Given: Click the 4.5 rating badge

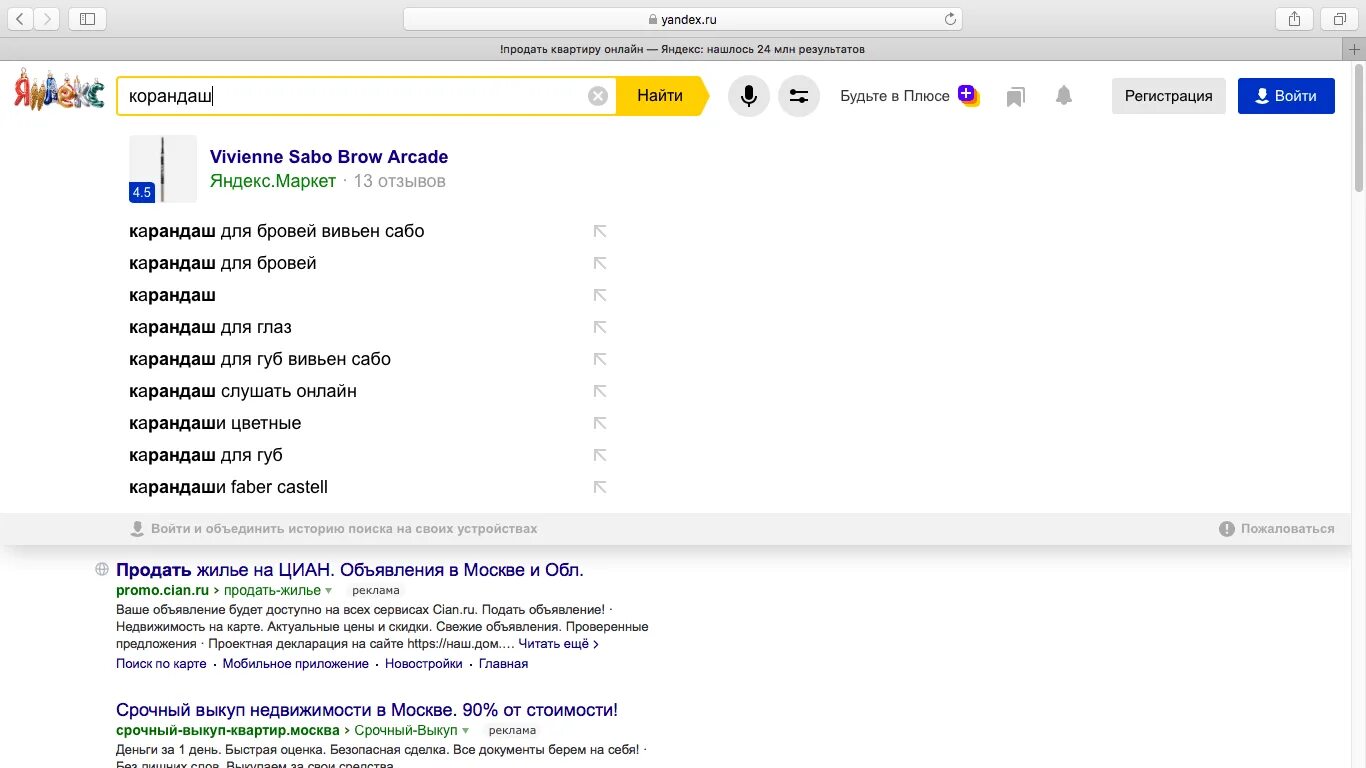Looking at the screenshot, I should [x=142, y=193].
